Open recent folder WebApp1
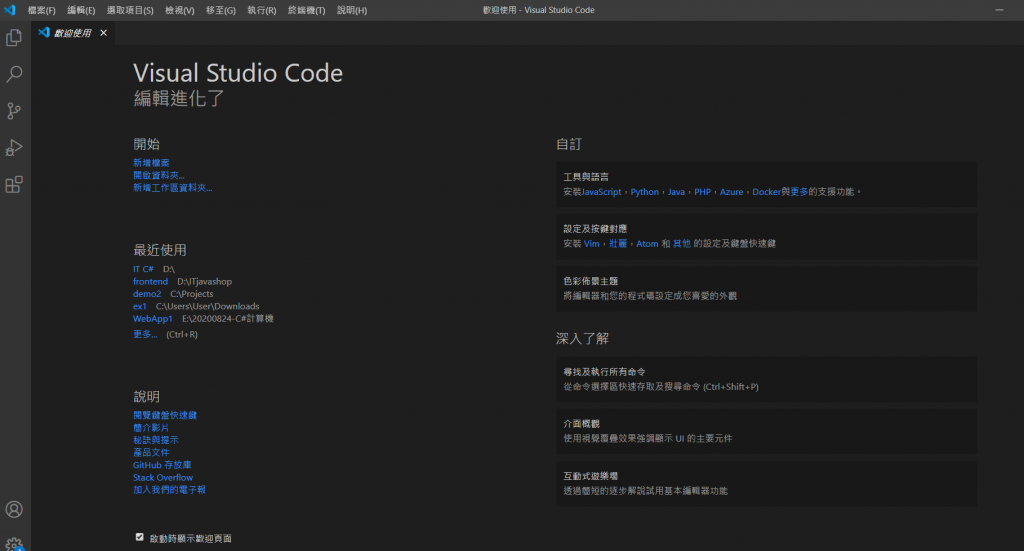1024x551 pixels. 153,319
